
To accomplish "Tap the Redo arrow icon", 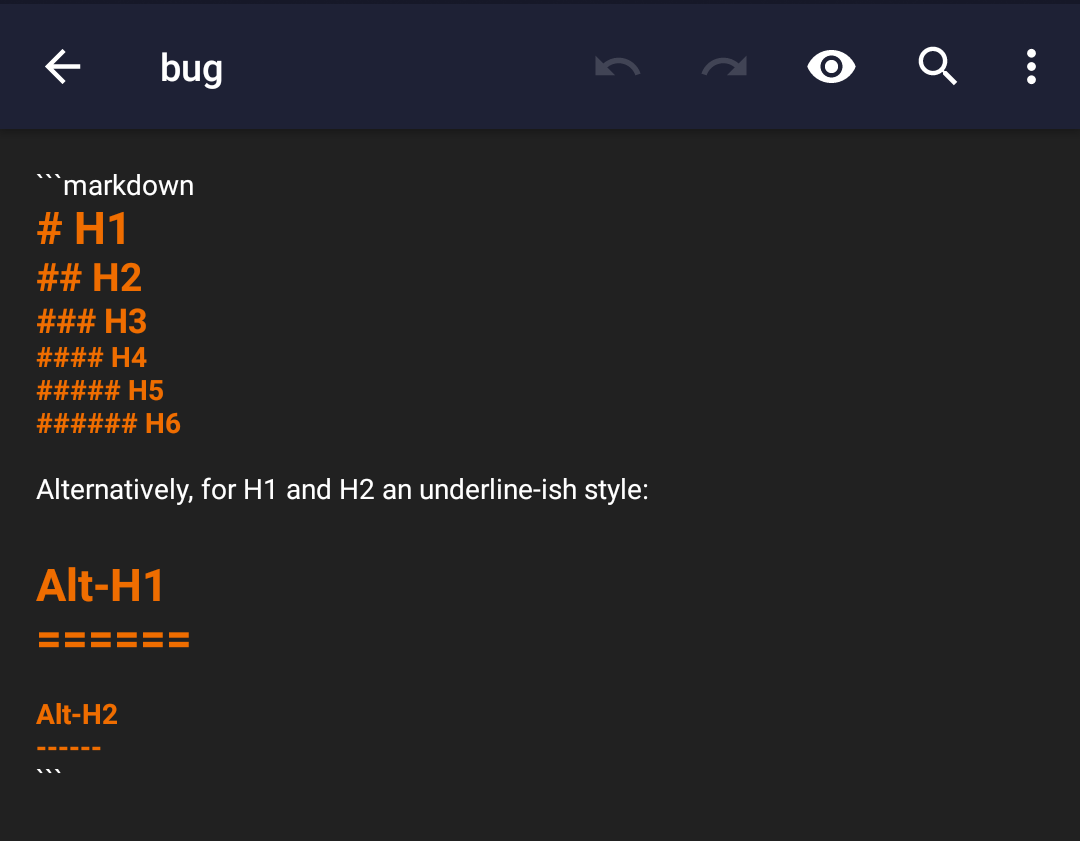I will click(x=723, y=66).
